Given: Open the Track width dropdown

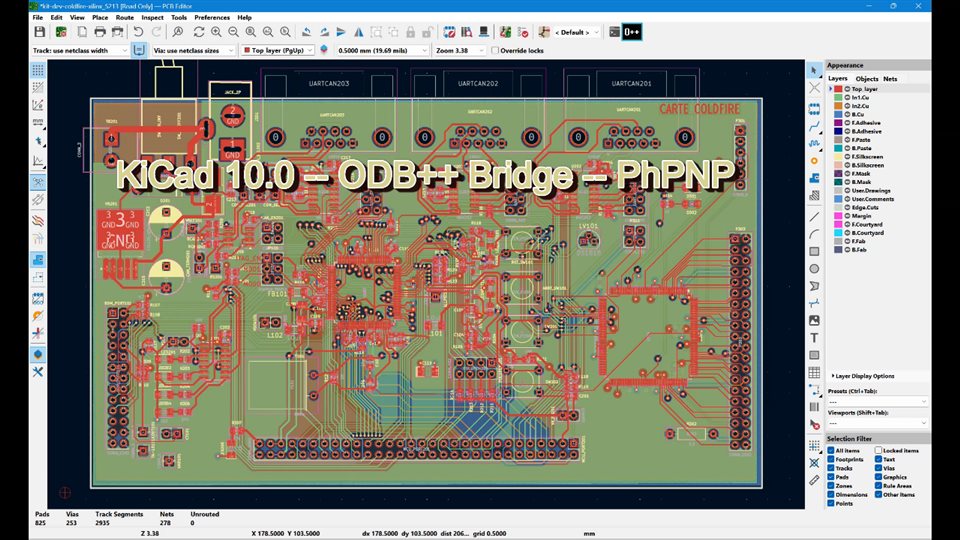Looking at the screenshot, I should [x=80, y=50].
